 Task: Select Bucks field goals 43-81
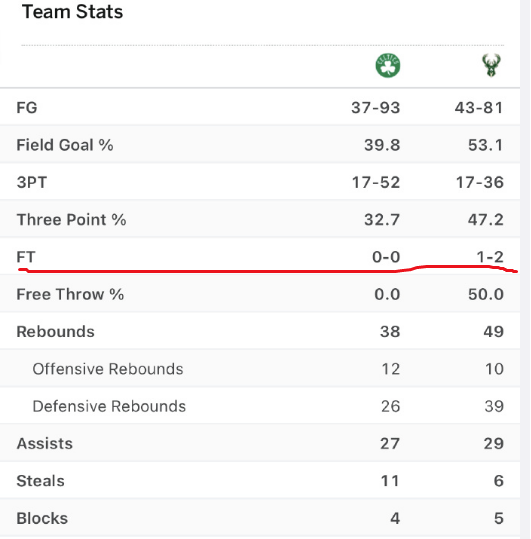[479, 108]
